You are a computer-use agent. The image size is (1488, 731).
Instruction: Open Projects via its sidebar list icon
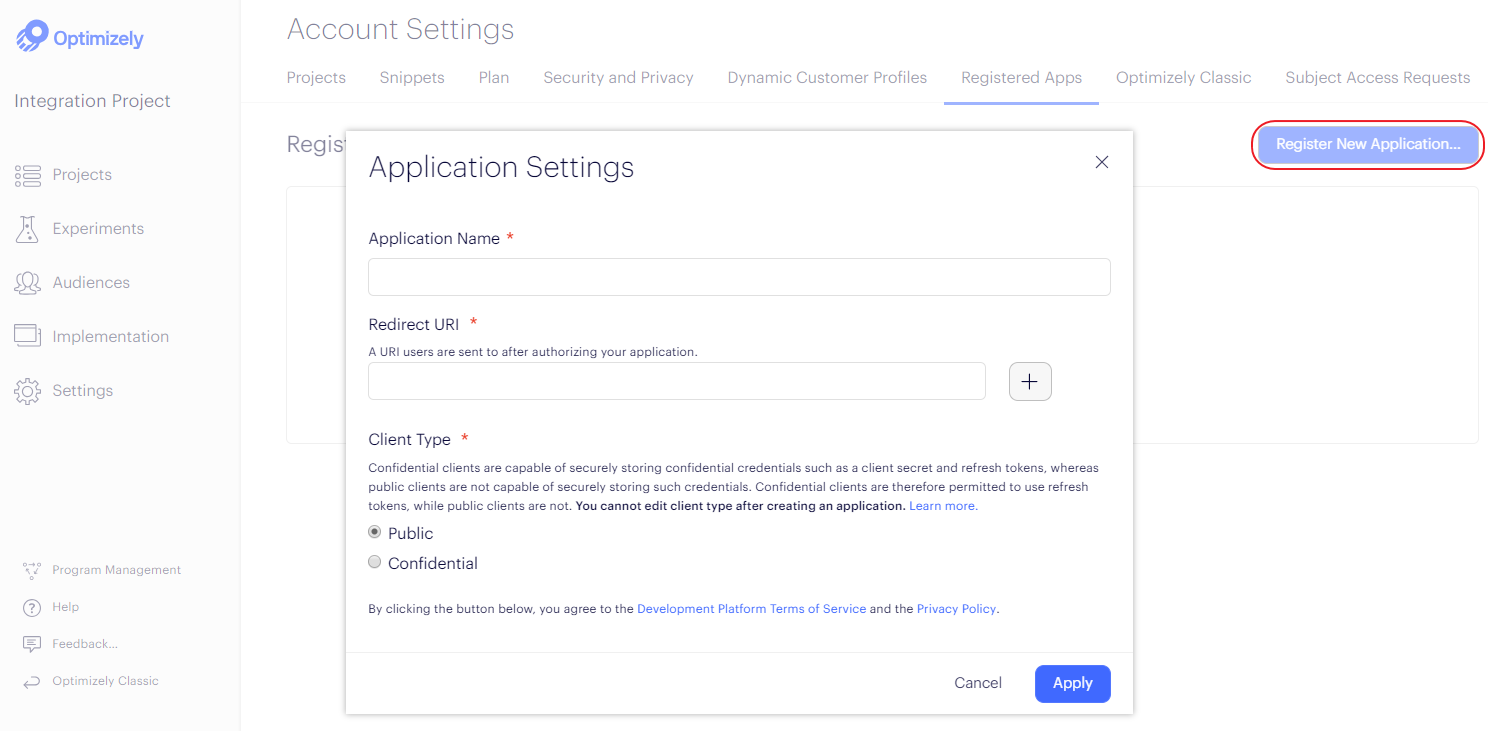pyautogui.click(x=27, y=175)
